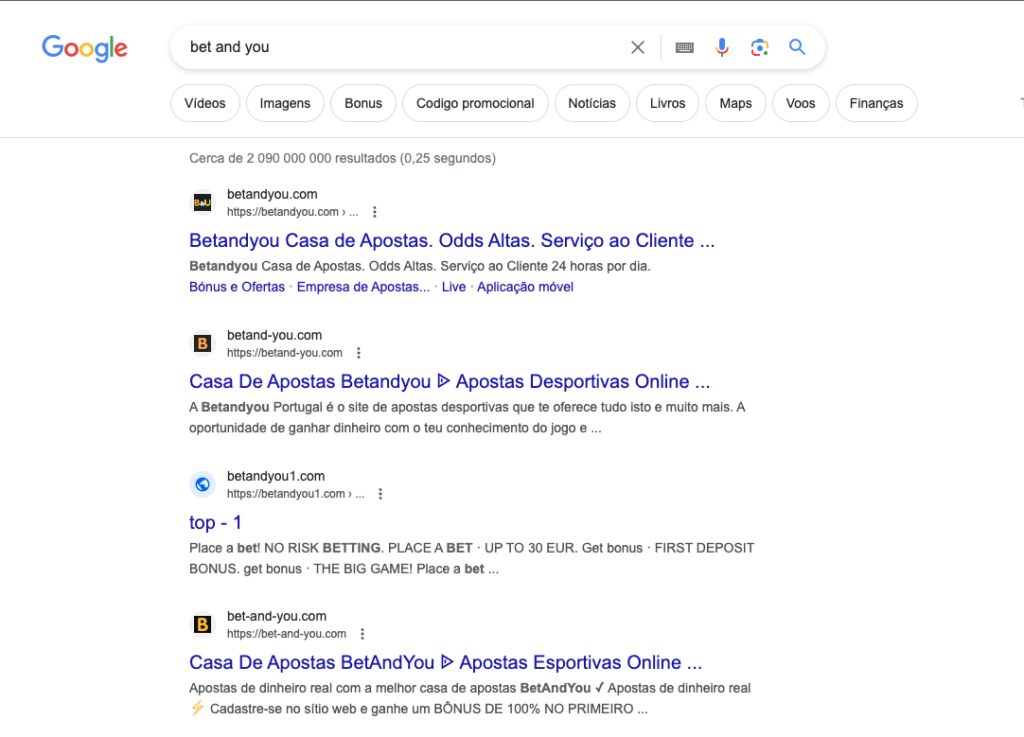Click the blue magnifying glass search icon
The width and height of the screenshot is (1024, 737).
(797, 47)
